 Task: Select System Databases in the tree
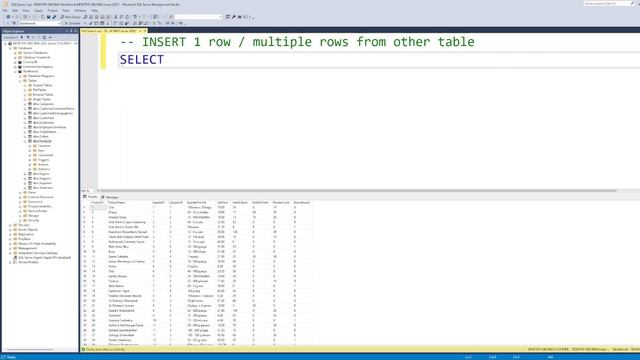(35, 53)
